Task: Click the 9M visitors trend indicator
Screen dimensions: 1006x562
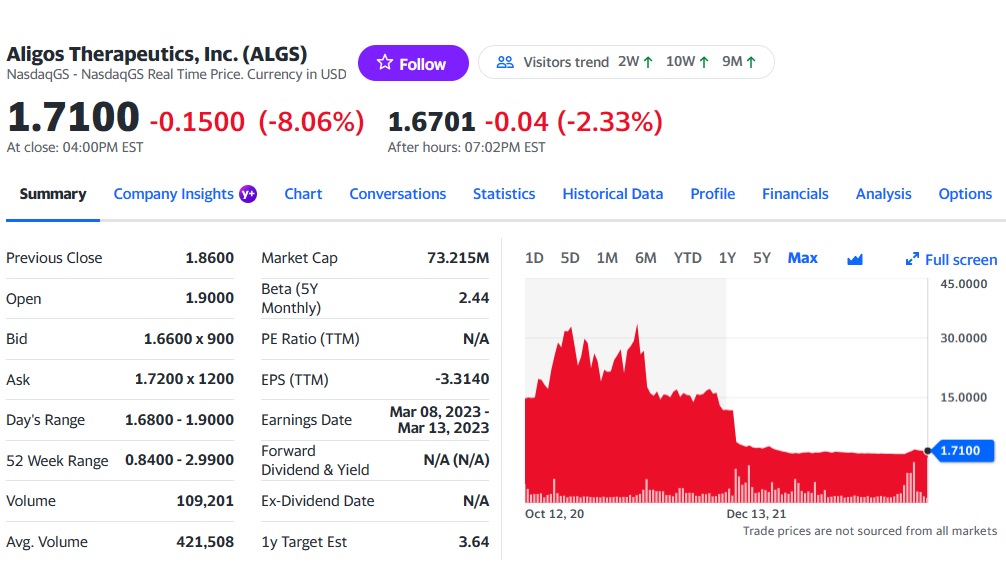Action: point(738,62)
